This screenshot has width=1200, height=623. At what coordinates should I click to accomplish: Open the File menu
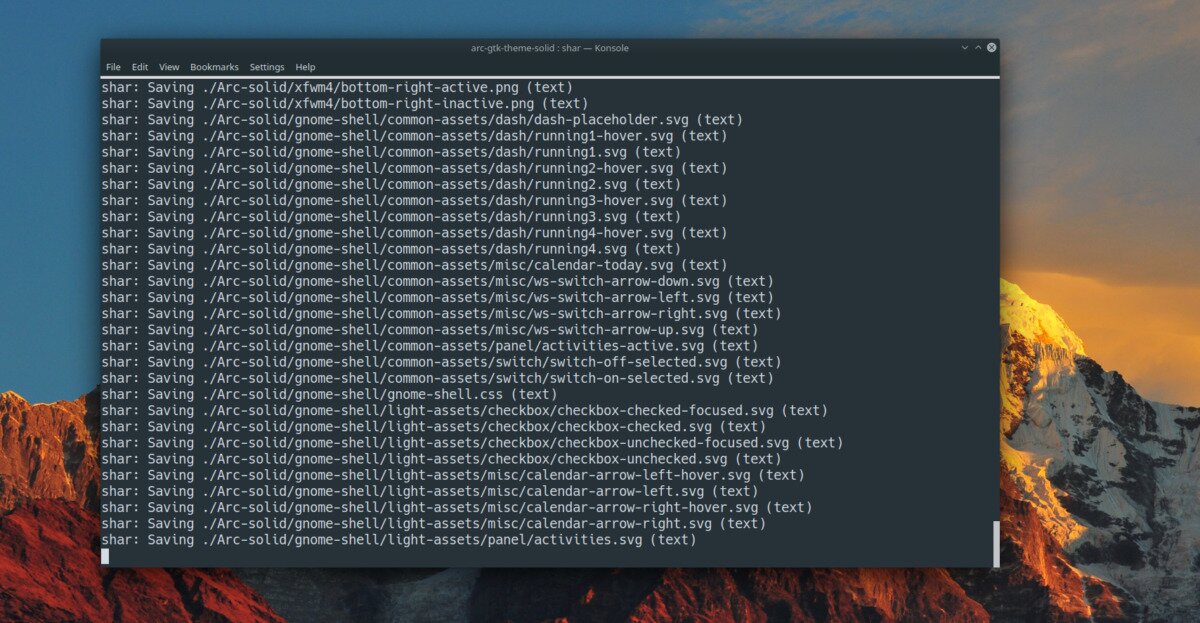[113, 67]
